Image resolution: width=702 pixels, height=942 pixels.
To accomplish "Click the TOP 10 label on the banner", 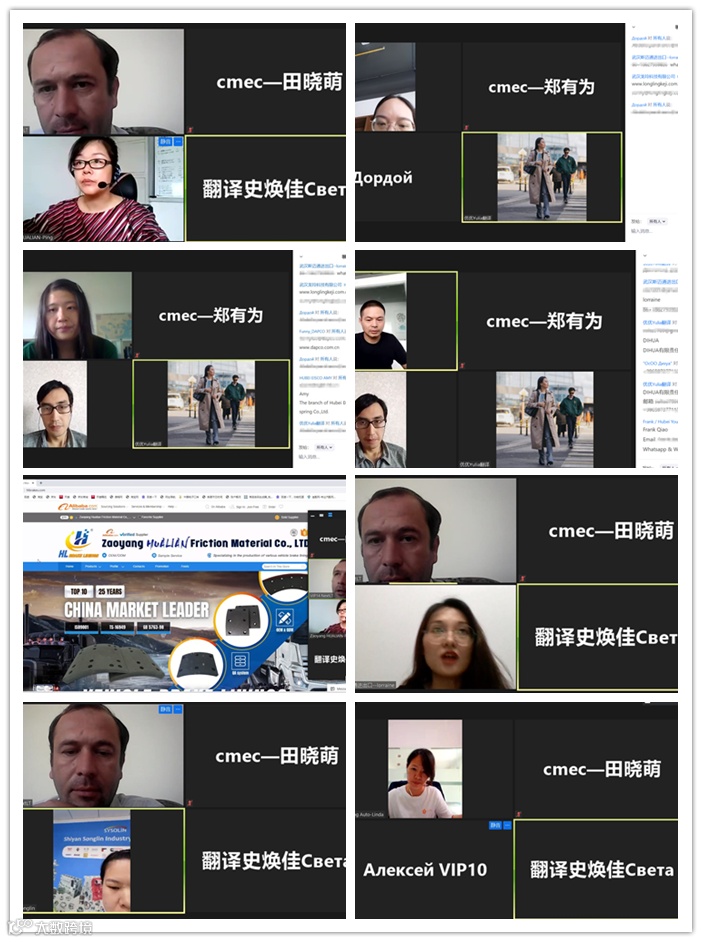I will pos(79,592).
